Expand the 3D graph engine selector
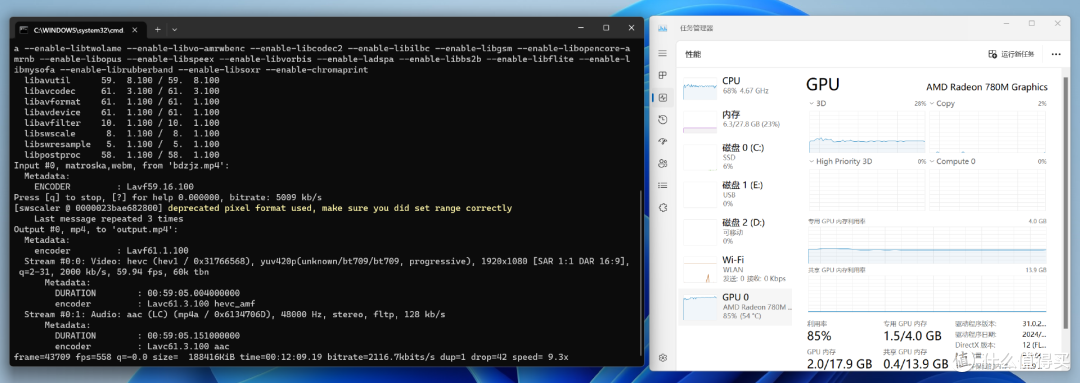This screenshot has width=1080, height=383. click(812, 103)
